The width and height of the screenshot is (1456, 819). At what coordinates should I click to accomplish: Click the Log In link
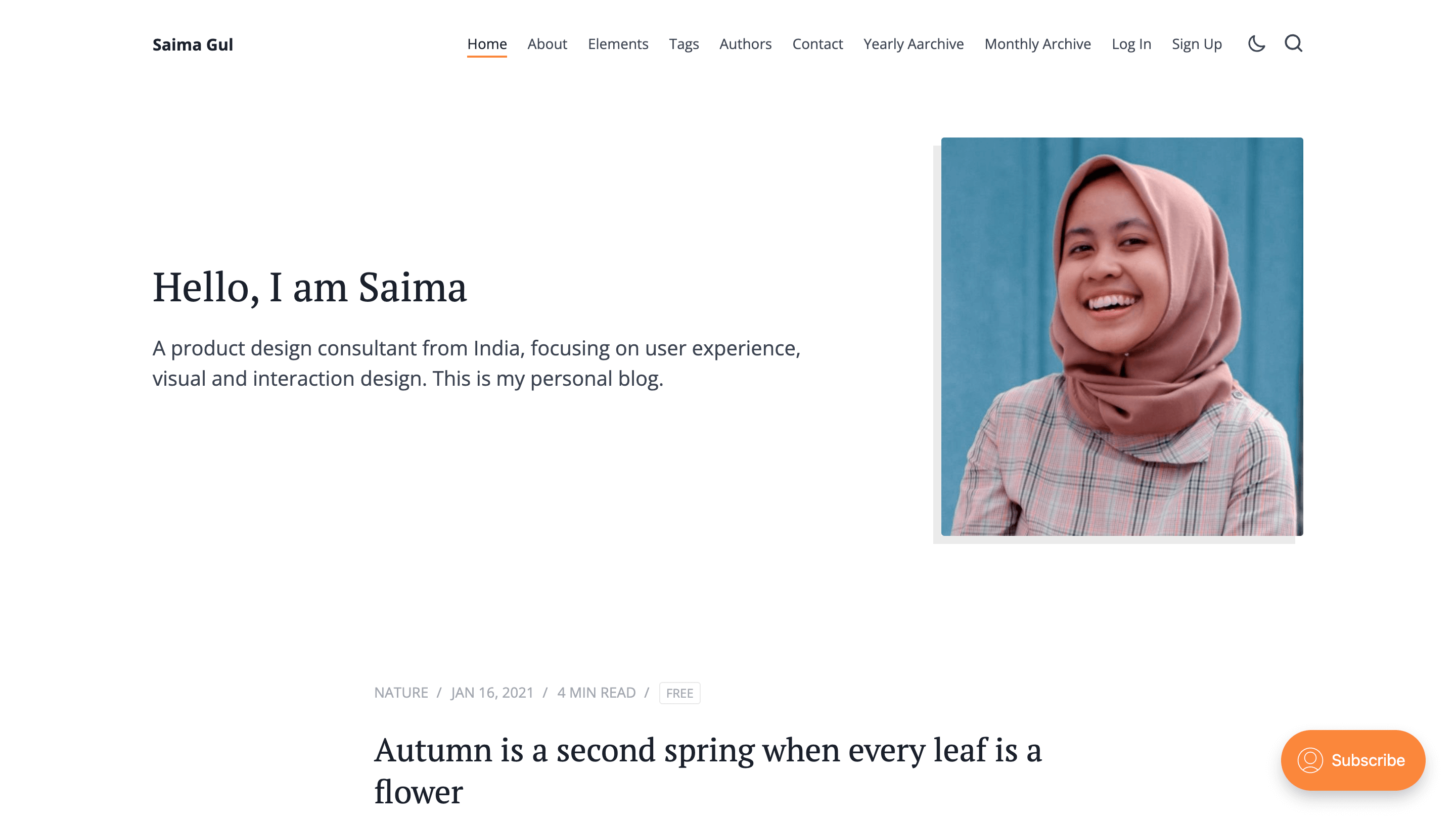(1131, 44)
